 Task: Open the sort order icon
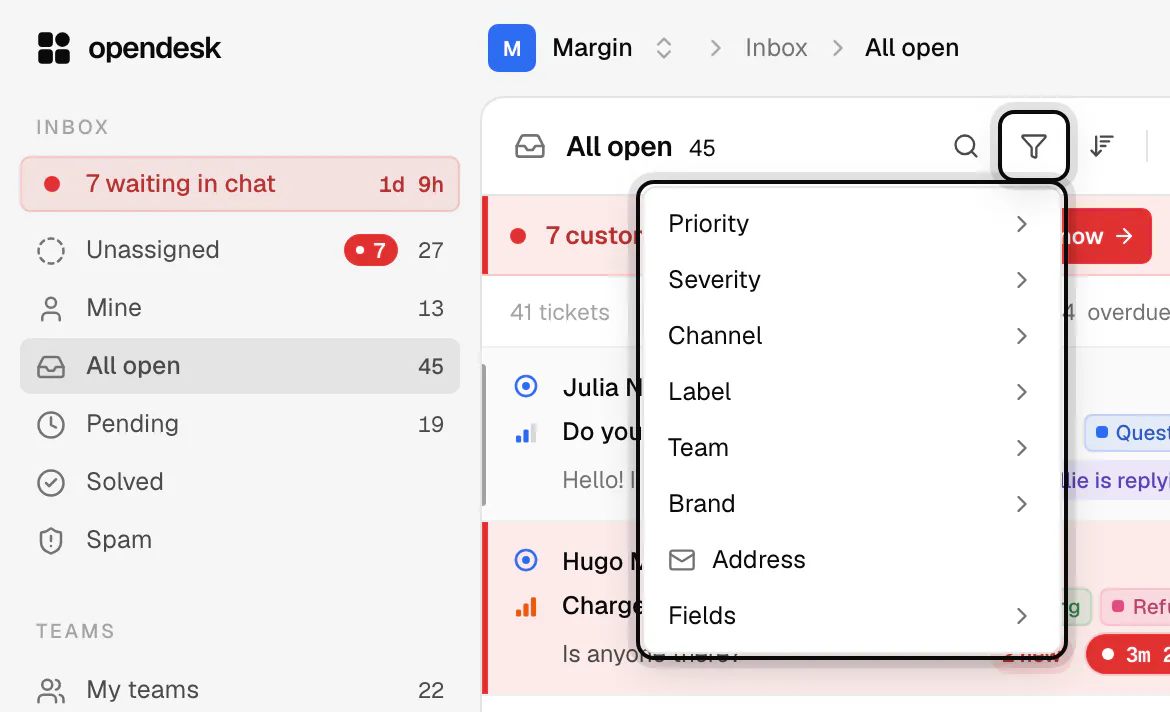click(1101, 146)
